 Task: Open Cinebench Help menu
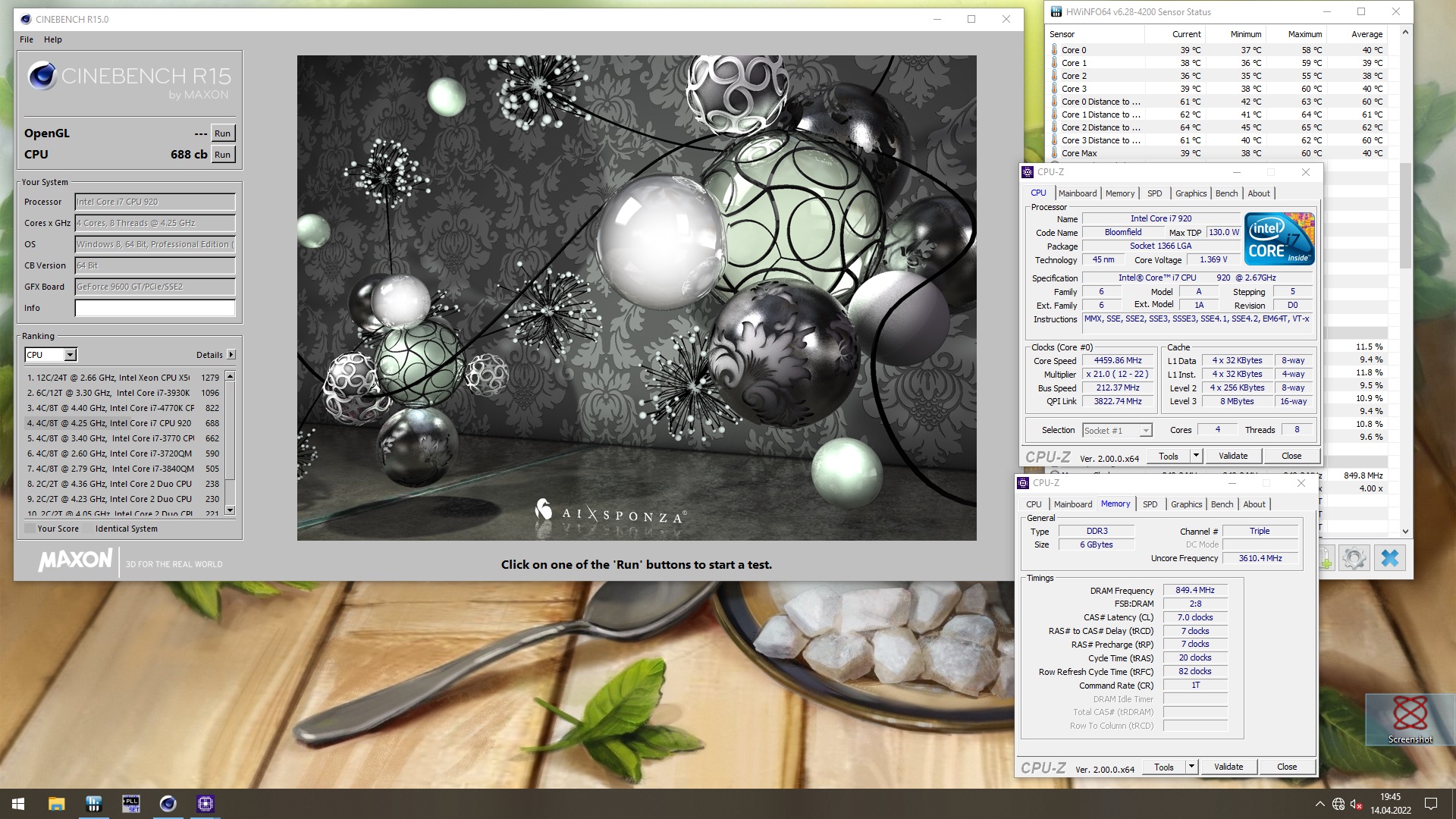click(53, 39)
